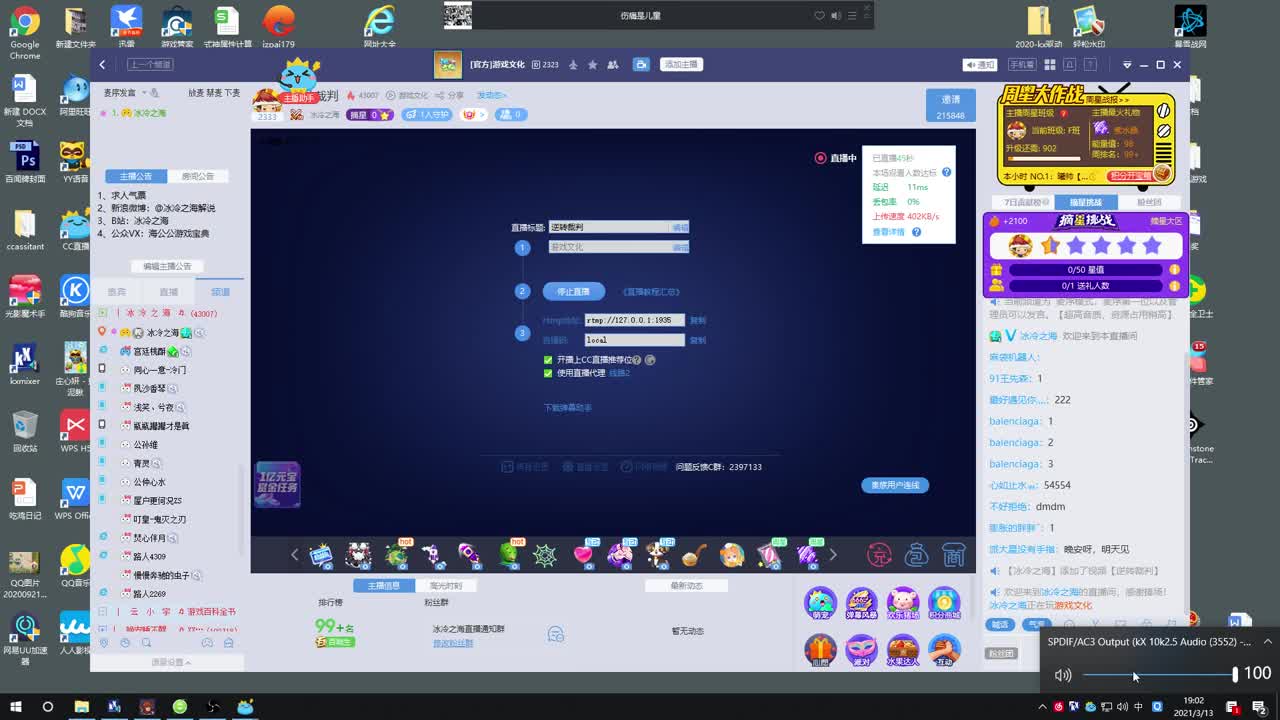1280x720 pixels.
Task: Click the star favorite icon in title bar
Action: (x=593, y=64)
